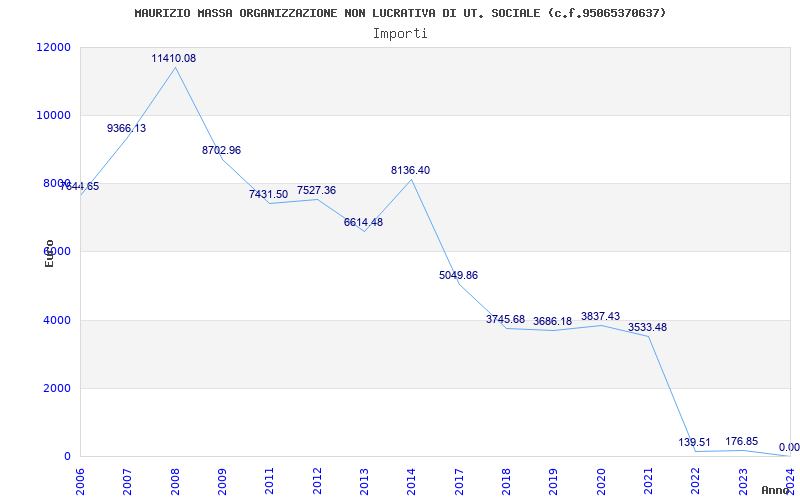Select the 7431.50 value label
Image resolution: width=800 pixels, height=500 pixels.
(268, 194)
